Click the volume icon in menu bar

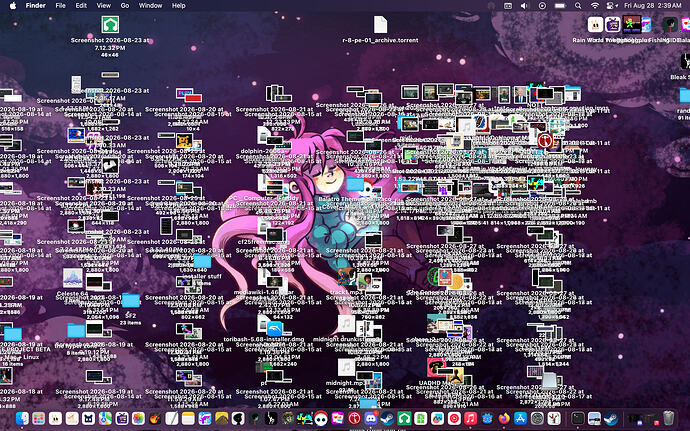(x=524, y=6)
